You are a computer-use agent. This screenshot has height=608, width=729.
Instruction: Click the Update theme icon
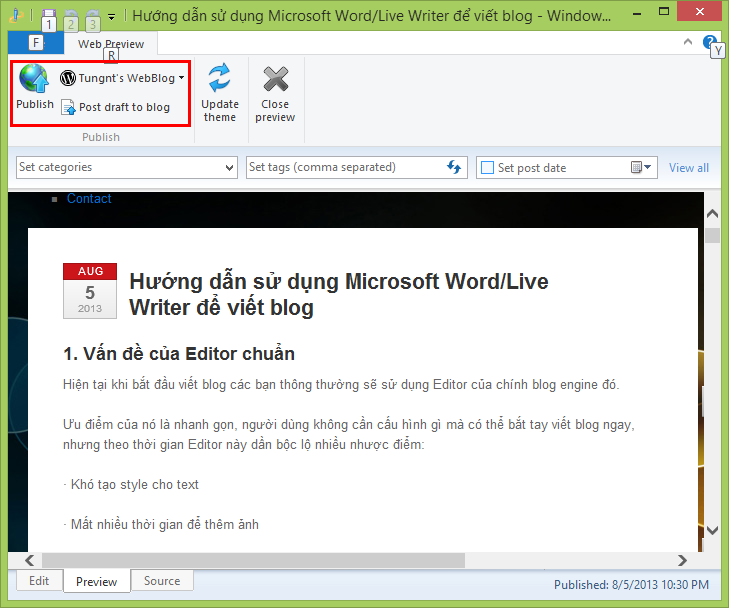(x=219, y=78)
